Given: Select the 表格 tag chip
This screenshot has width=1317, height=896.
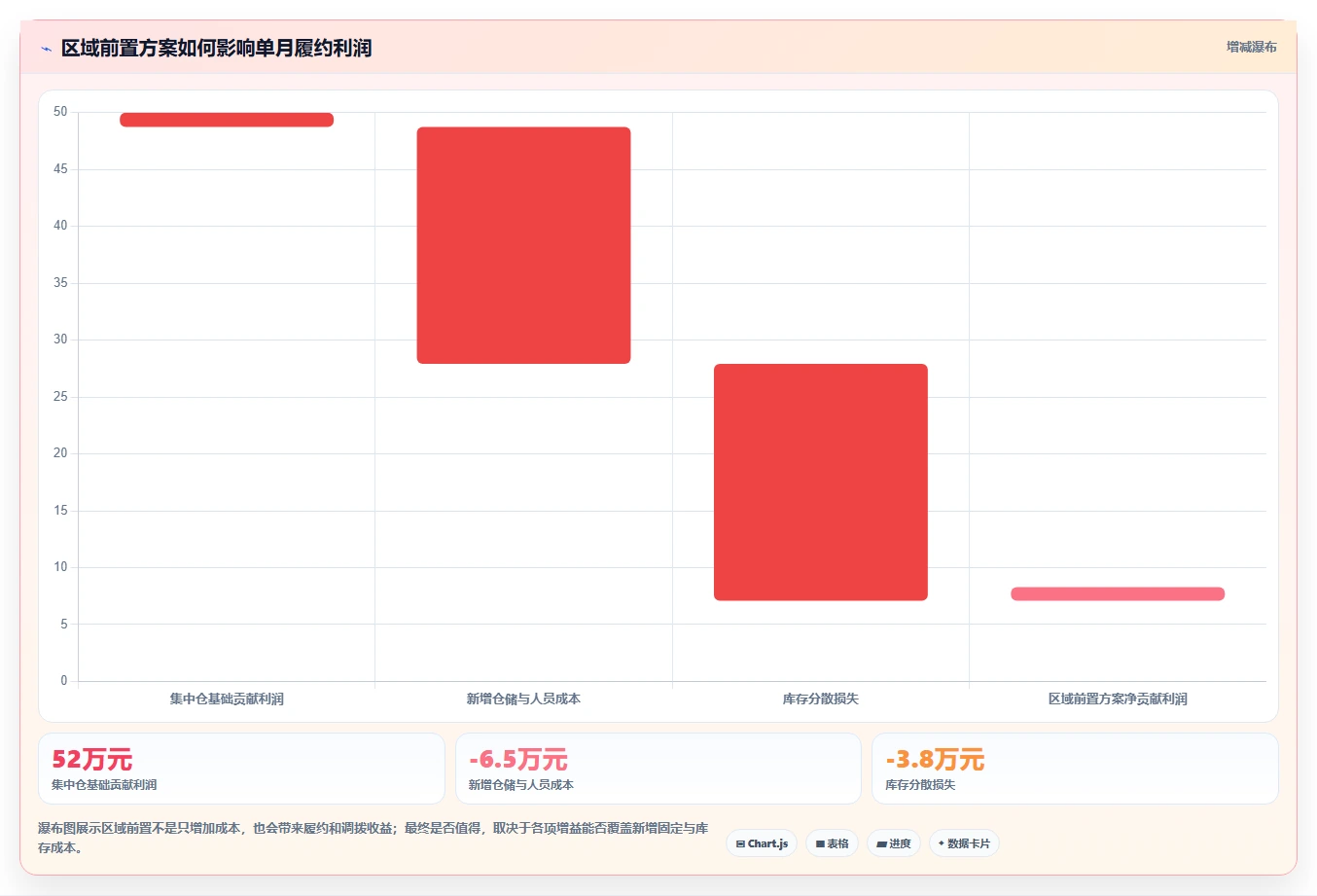Looking at the screenshot, I should (x=832, y=843).
